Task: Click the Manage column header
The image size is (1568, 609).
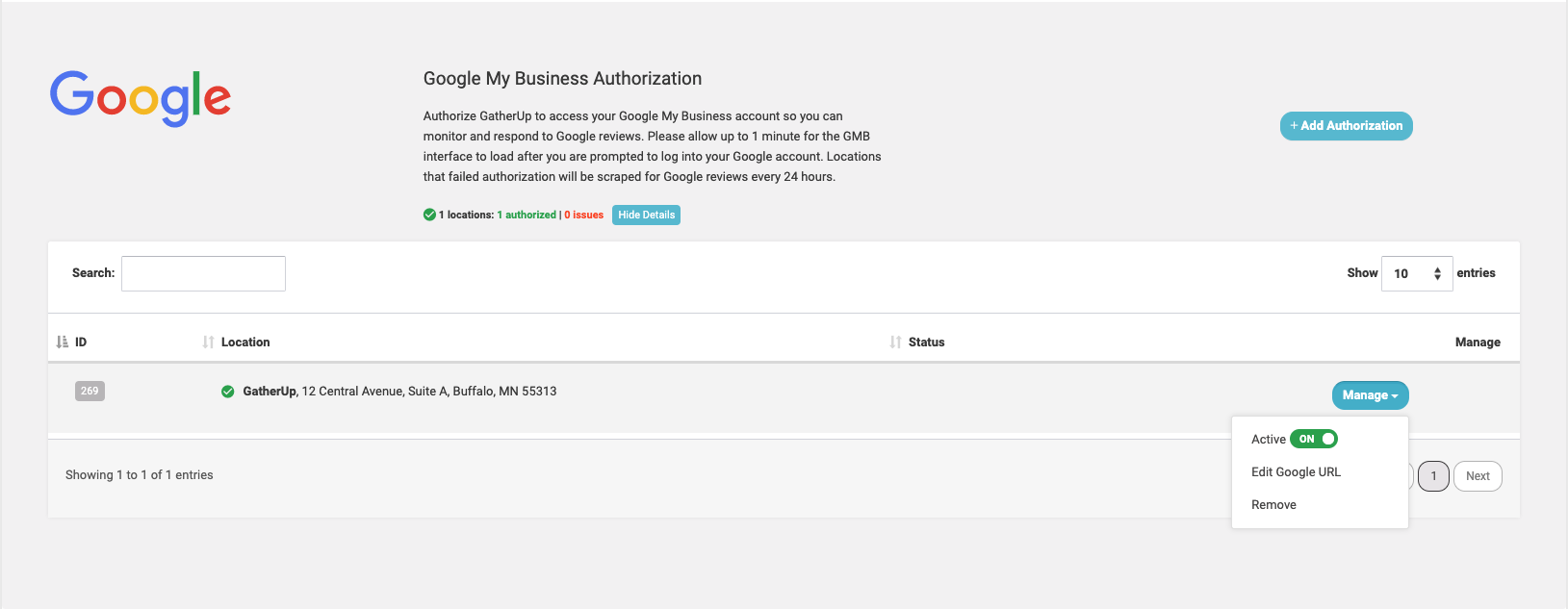Action: (x=1478, y=342)
